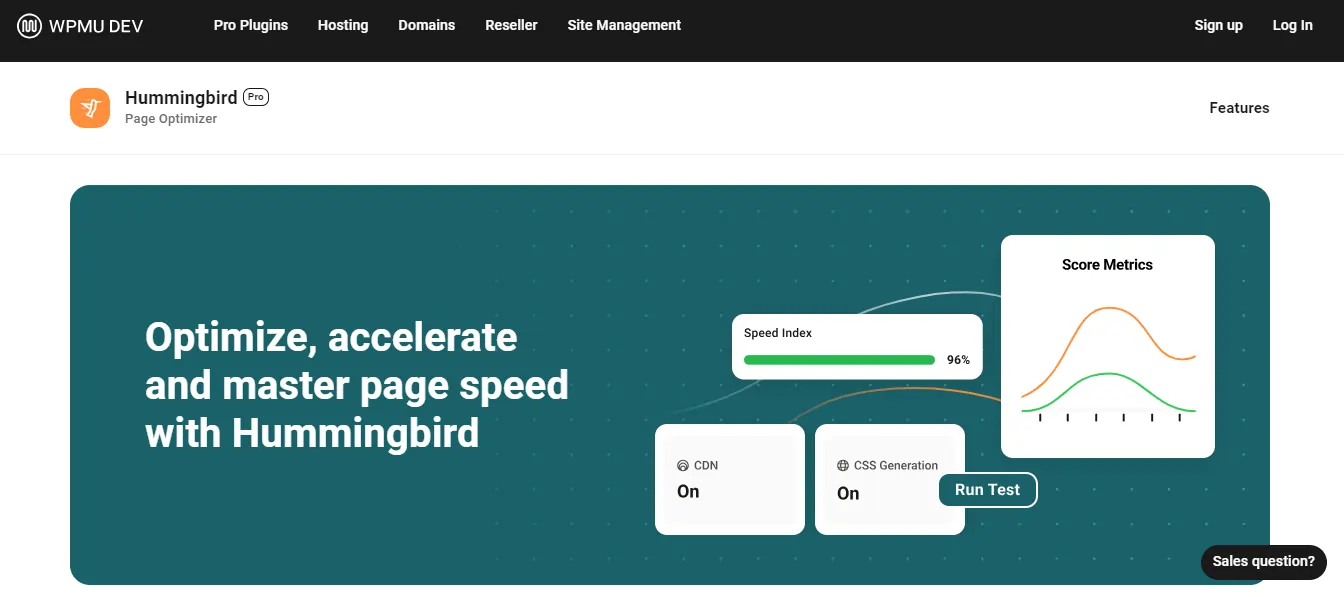
Task: Open the Pro Plugins menu
Action: click(250, 25)
